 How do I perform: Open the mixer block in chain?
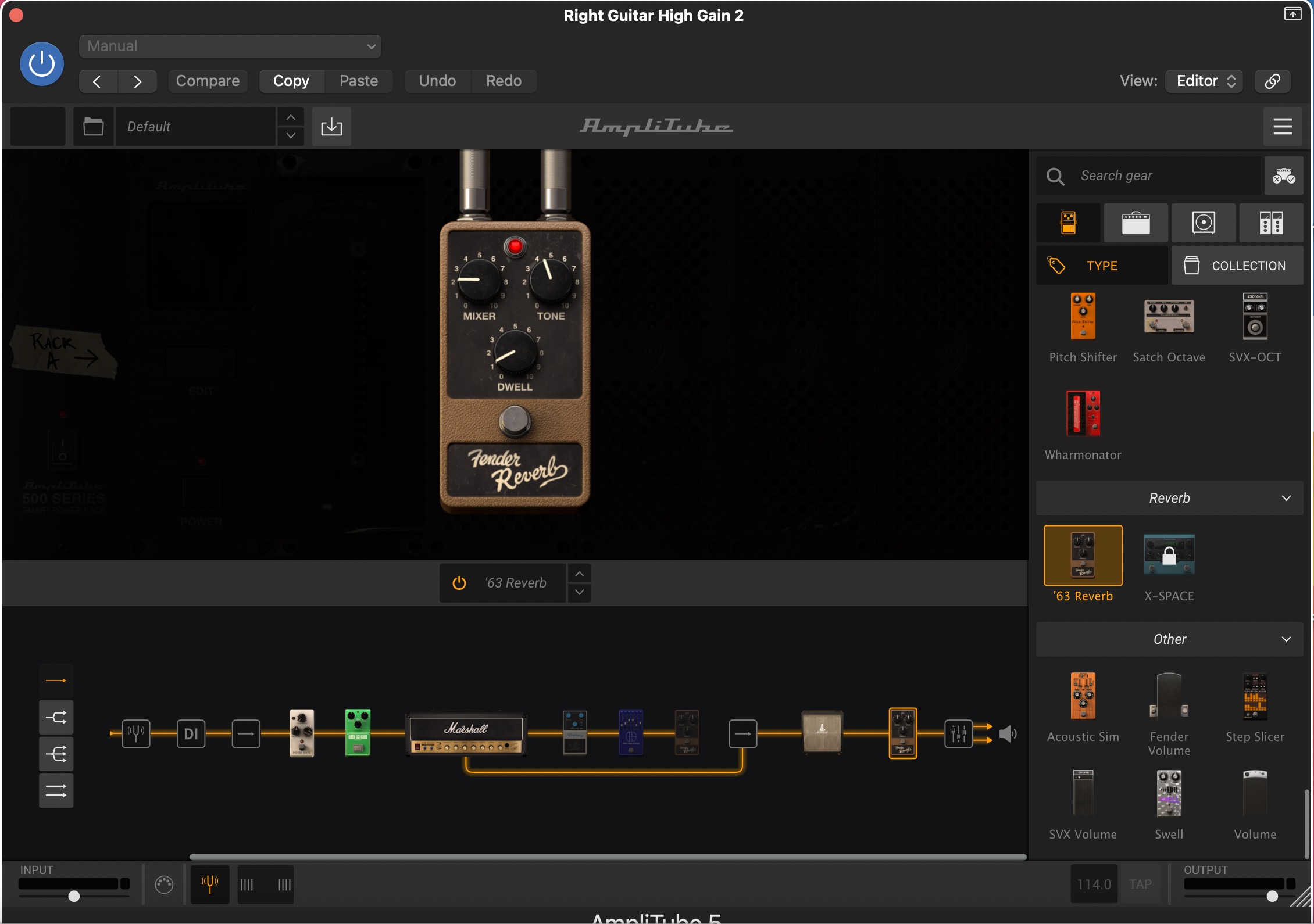coord(958,734)
